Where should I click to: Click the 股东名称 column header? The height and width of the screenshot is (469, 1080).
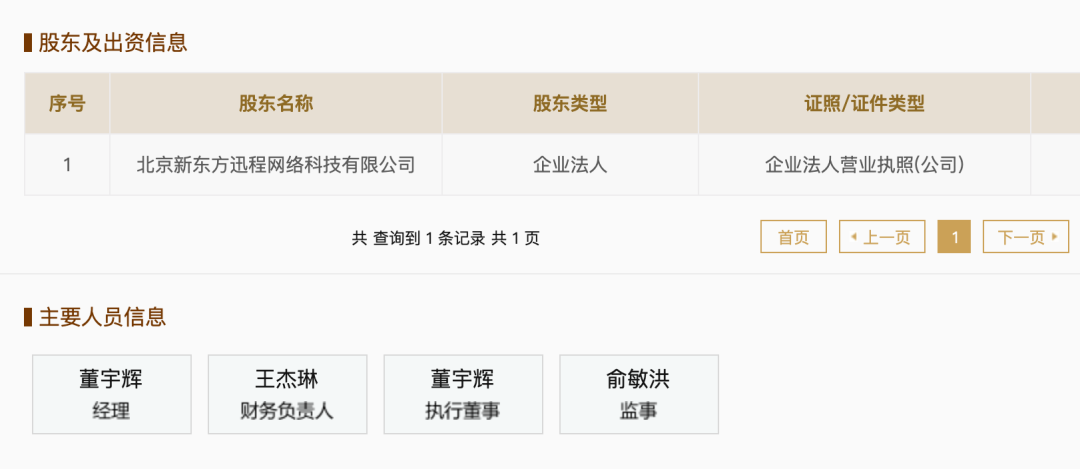(275, 103)
